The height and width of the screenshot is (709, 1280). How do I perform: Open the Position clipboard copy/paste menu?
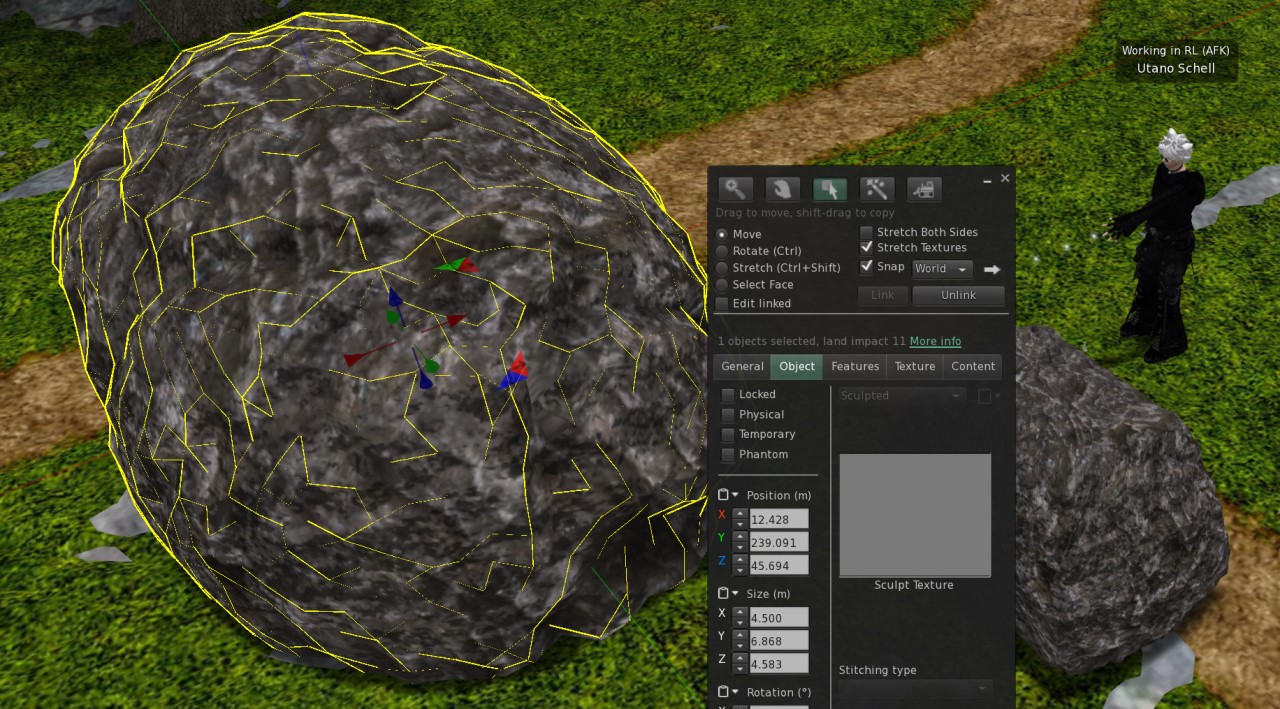pyautogui.click(x=728, y=495)
